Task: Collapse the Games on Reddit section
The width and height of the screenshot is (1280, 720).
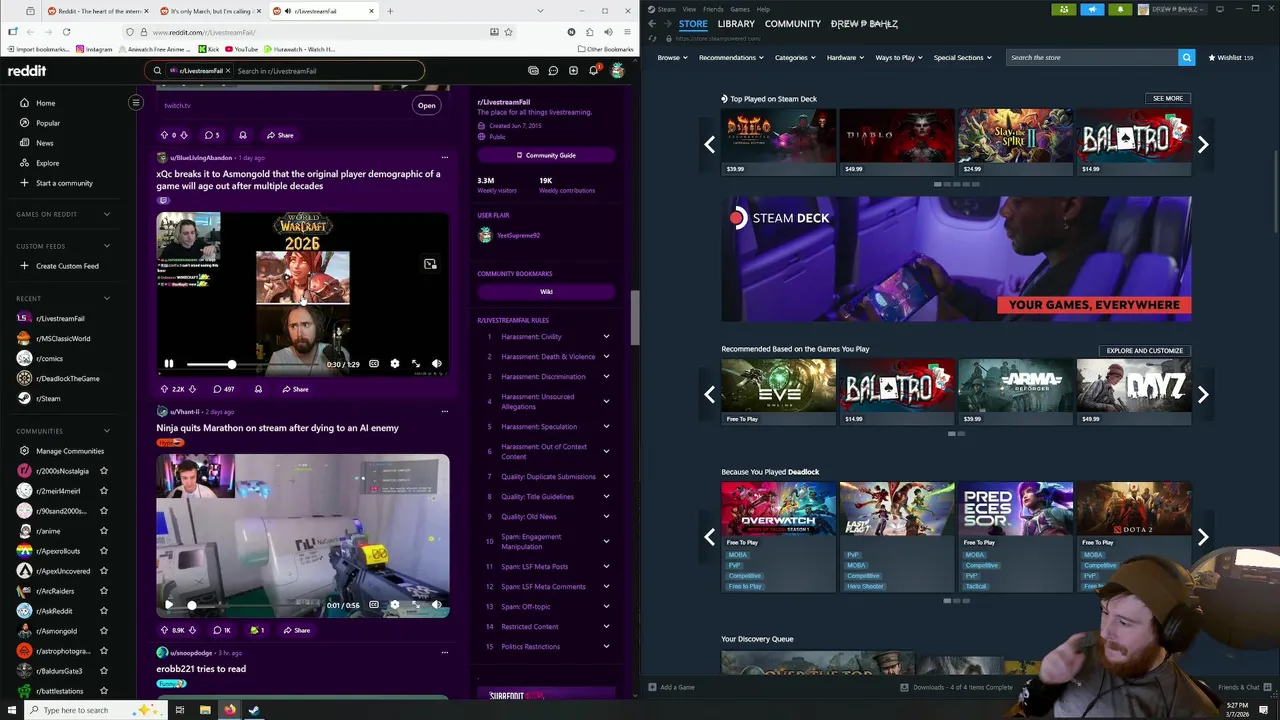Action: coord(106,214)
